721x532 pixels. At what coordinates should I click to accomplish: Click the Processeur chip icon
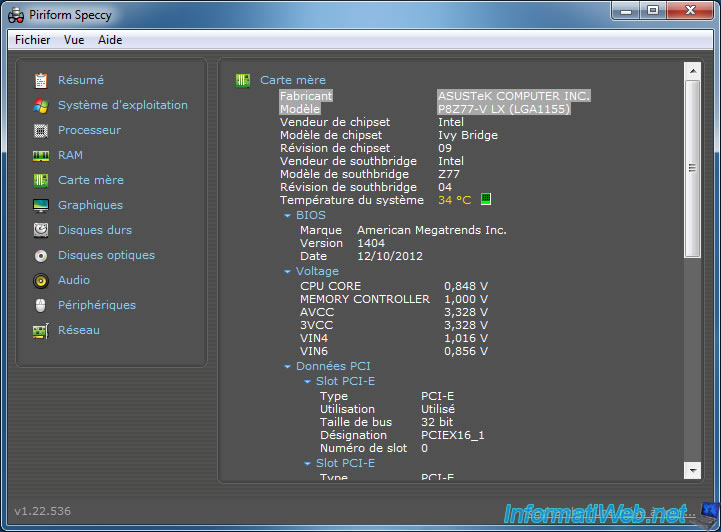[x=41, y=131]
